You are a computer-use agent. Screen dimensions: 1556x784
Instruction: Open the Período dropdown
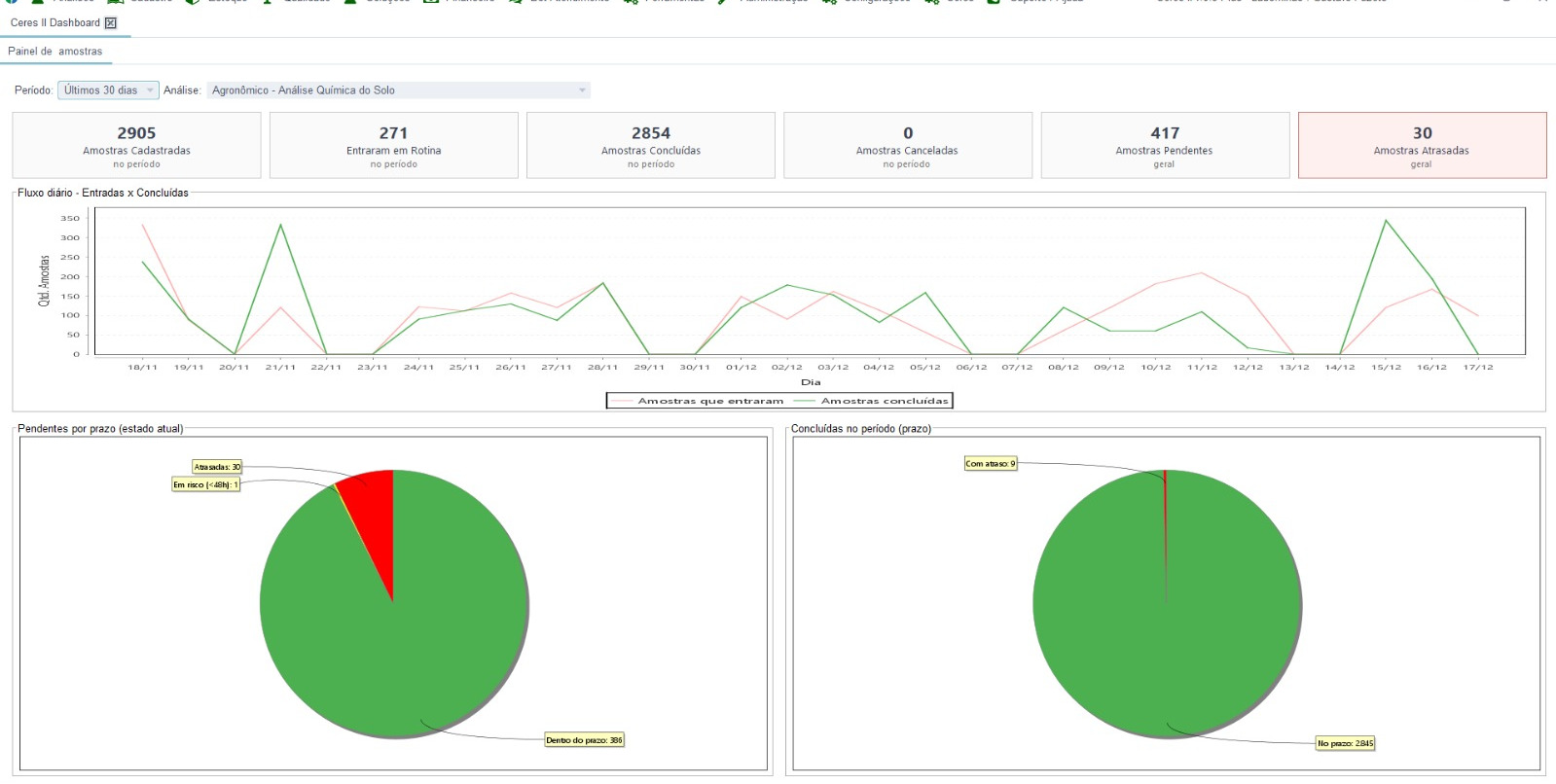107,90
